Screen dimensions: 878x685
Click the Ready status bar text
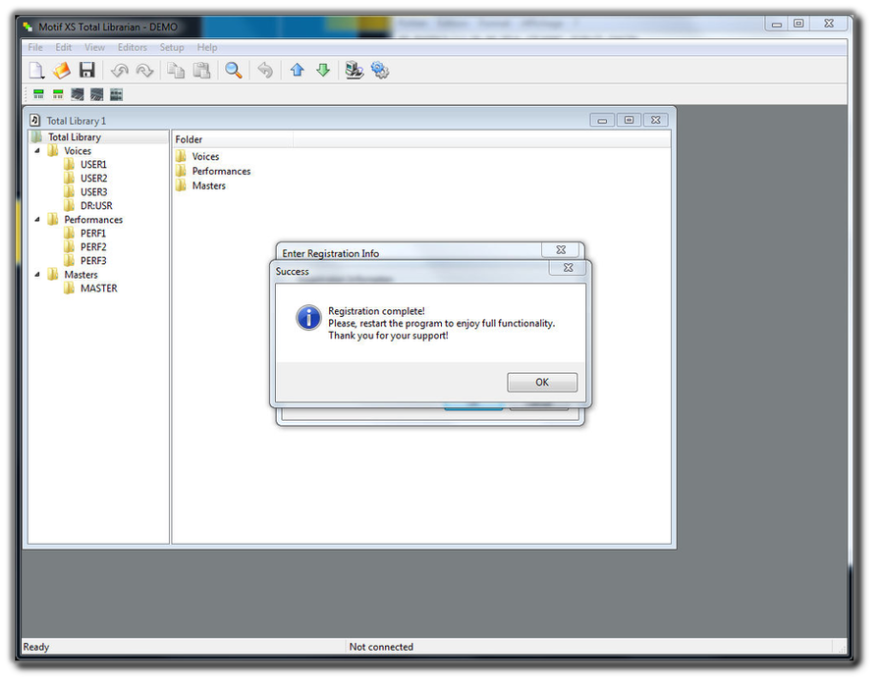pos(36,647)
